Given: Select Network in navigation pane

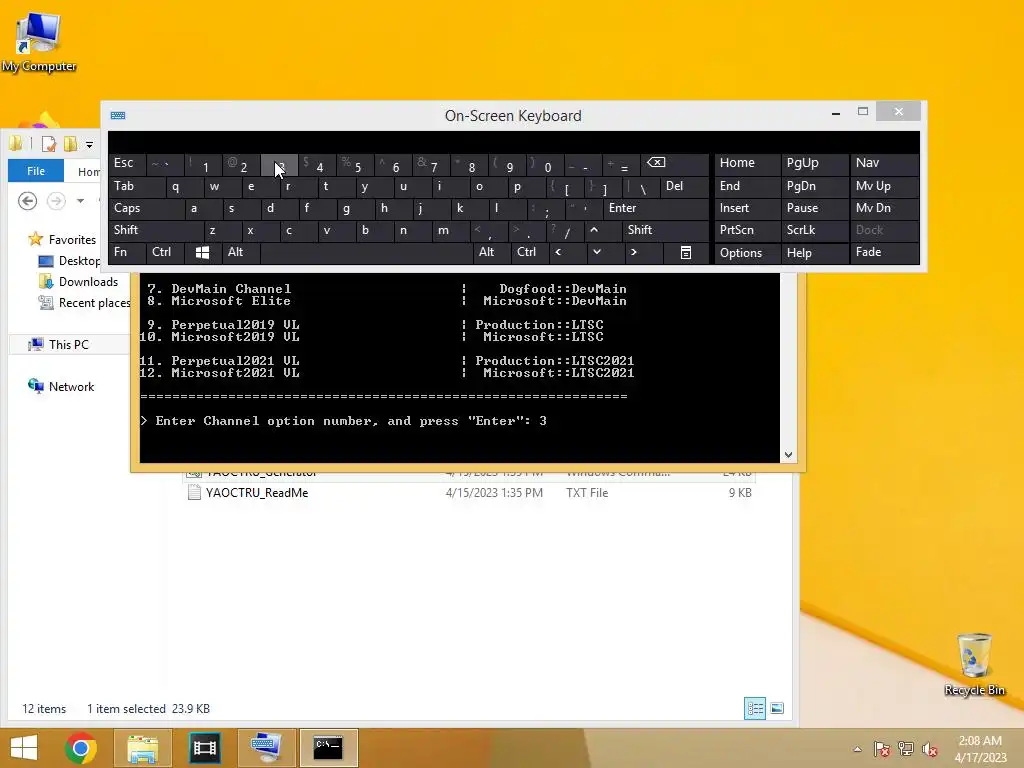Looking at the screenshot, I should click(x=61, y=387).
